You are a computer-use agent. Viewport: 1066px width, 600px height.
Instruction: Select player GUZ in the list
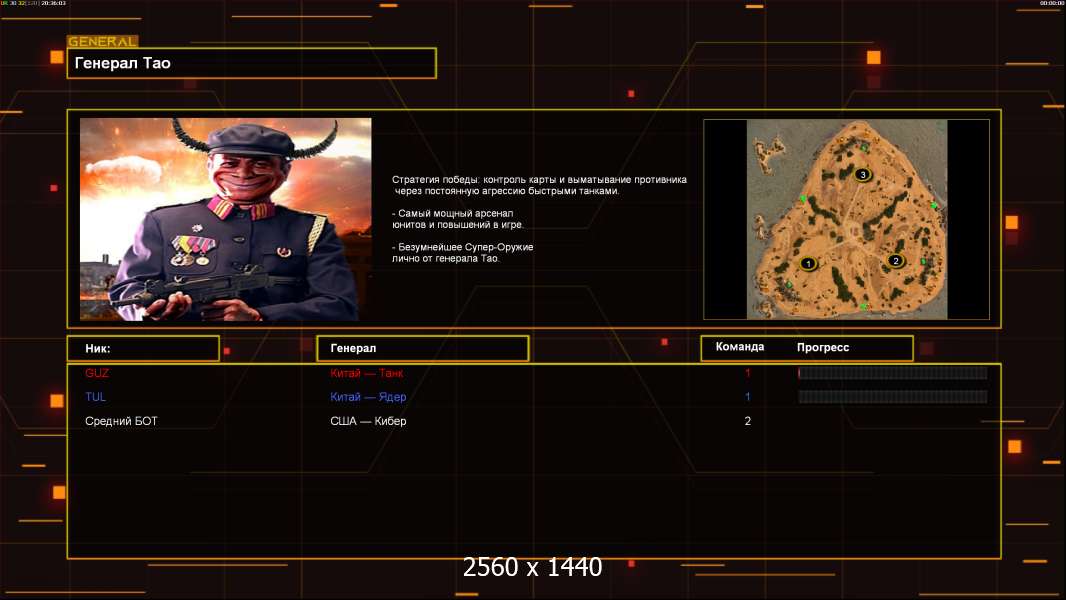[97, 373]
